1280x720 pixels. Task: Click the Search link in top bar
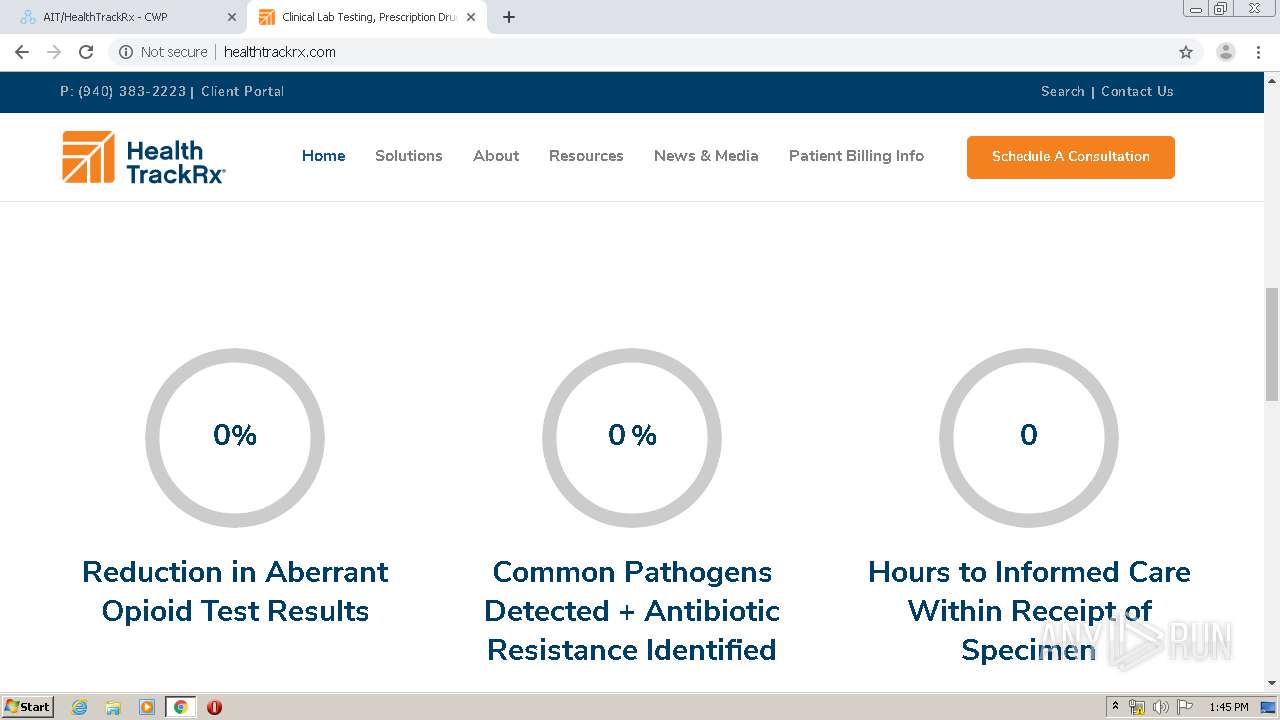click(x=1062, y=91)
